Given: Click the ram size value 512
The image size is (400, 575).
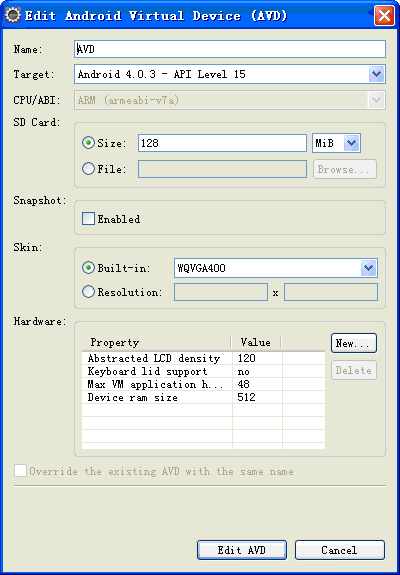Looking at the screenshot, I should (247, 398).
